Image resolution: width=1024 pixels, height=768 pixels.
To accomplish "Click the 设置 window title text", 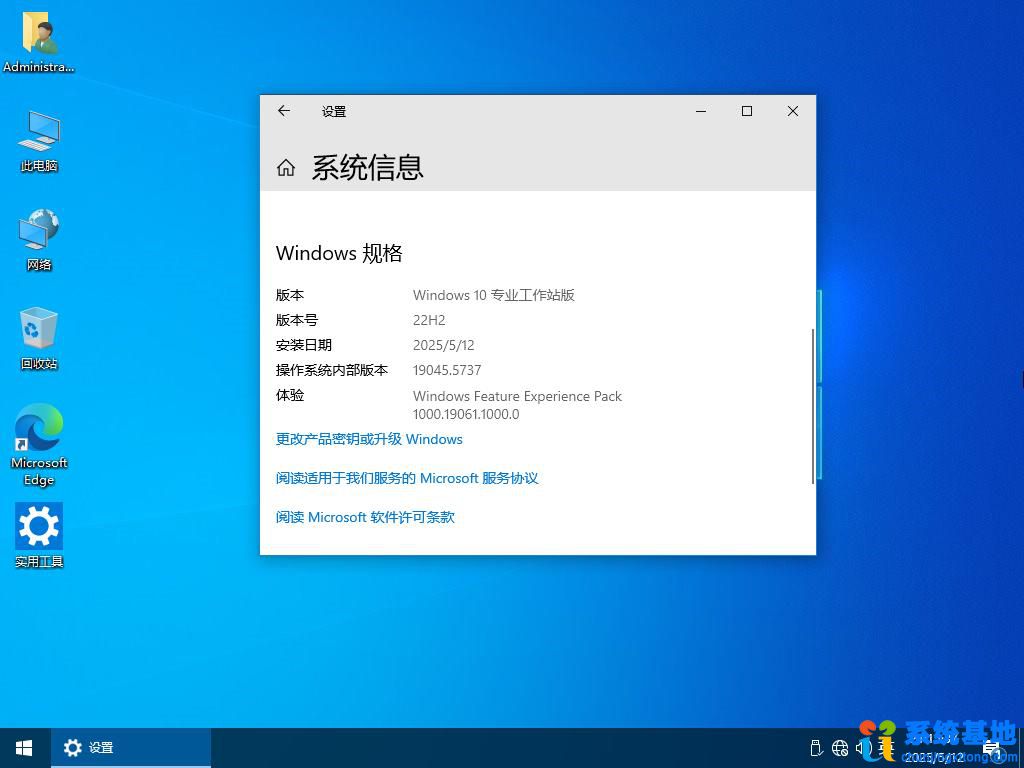I will pos(334,112).
